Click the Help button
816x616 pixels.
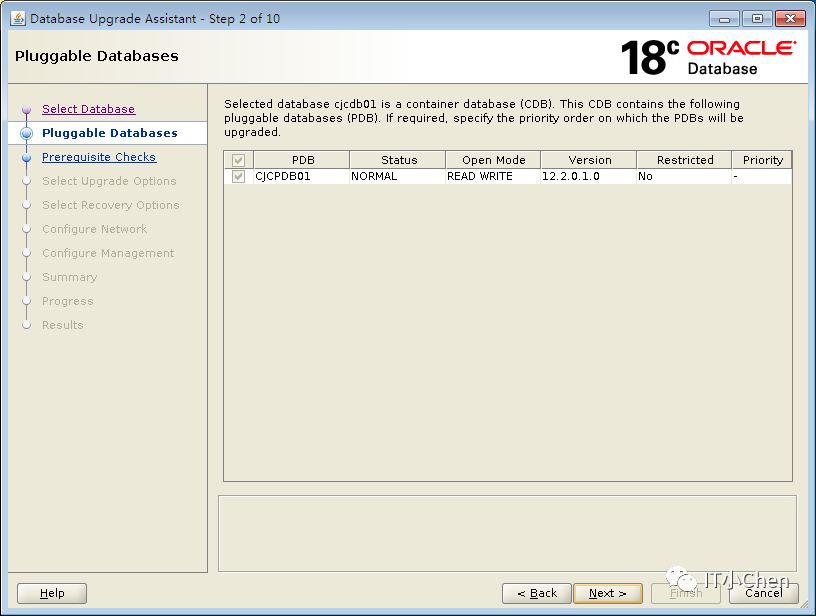click(52, 593)
